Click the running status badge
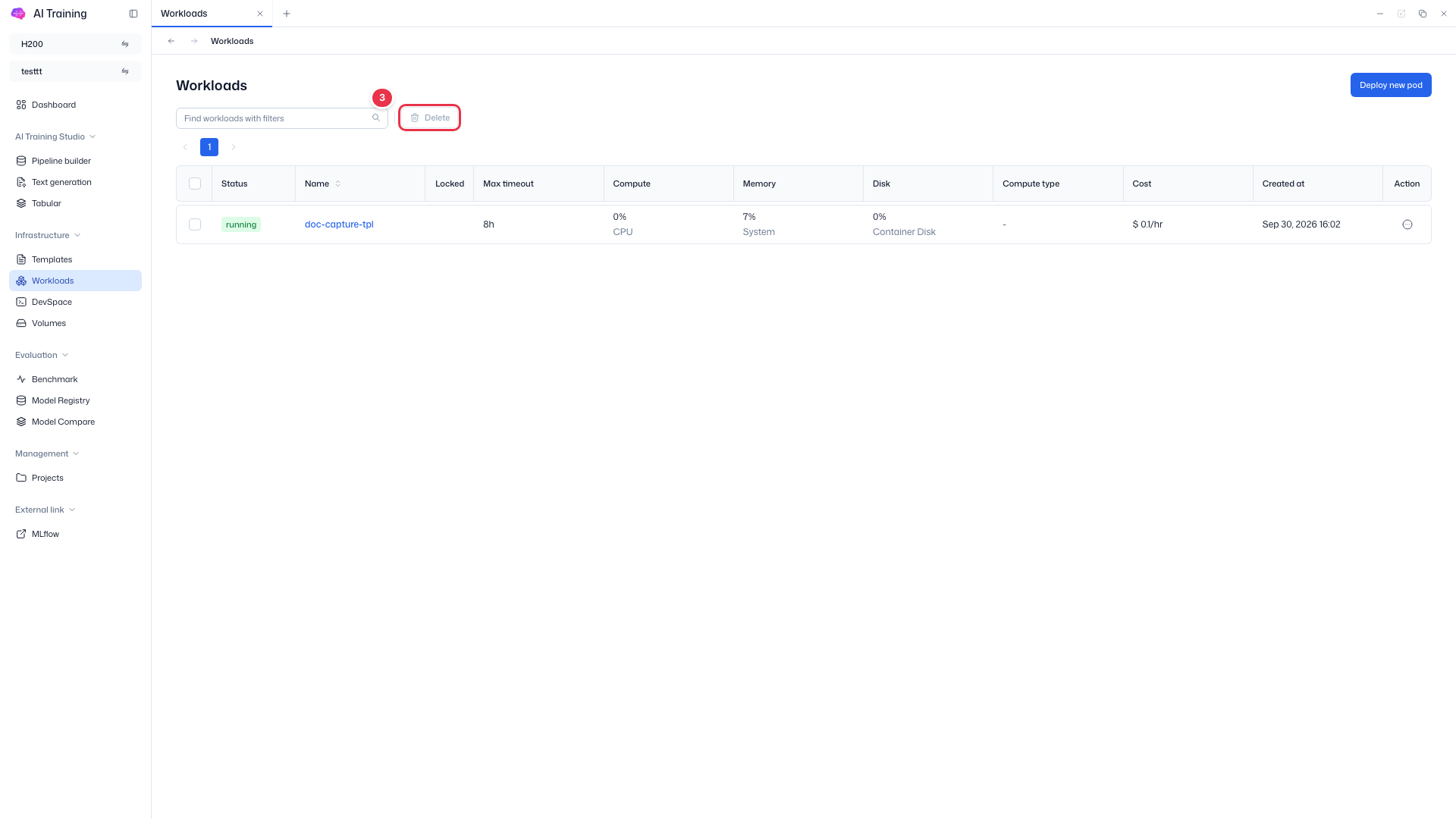The width and height of the screenshot is (1456, 819). [241, 224]
